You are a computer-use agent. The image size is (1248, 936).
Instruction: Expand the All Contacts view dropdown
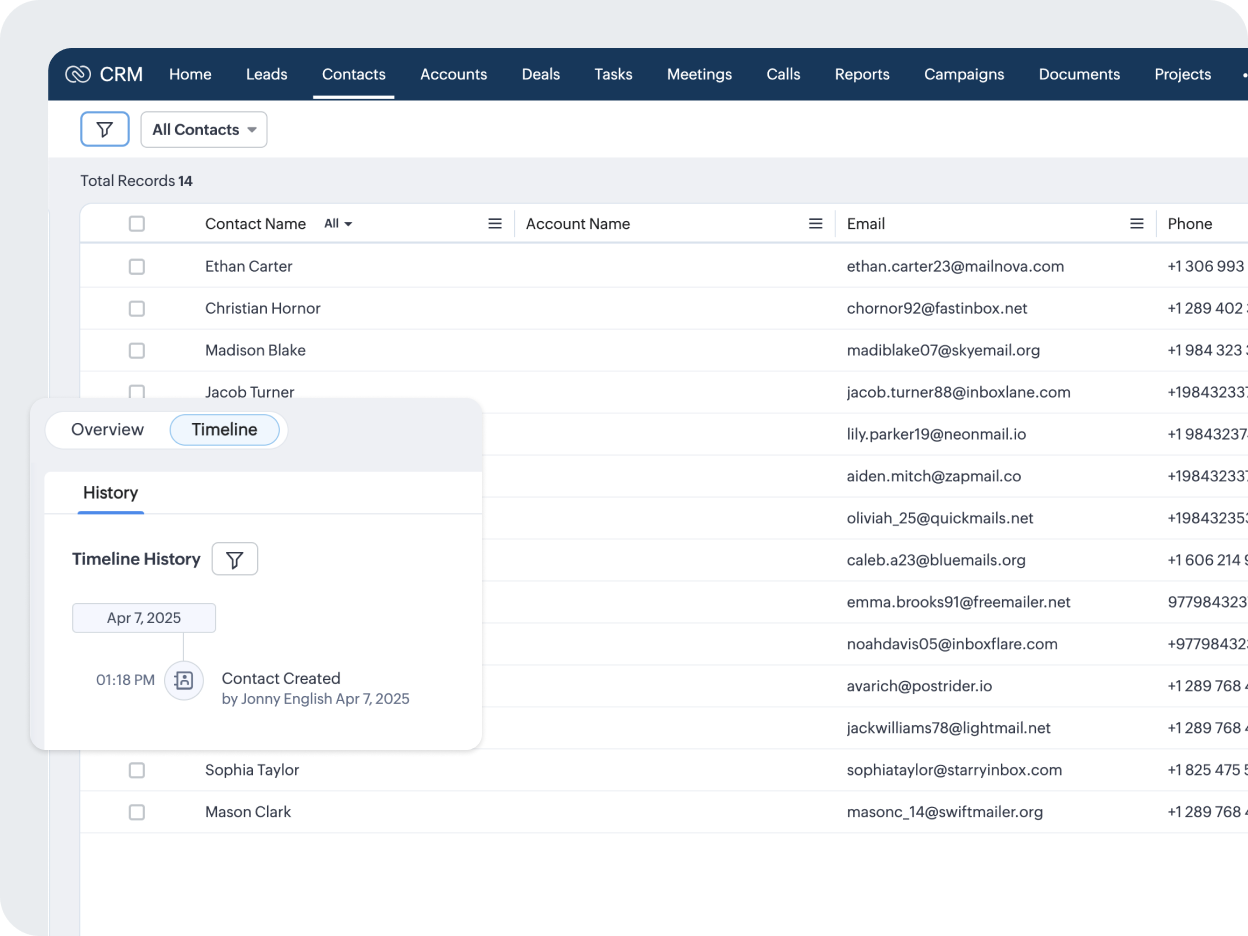point(204,129)
